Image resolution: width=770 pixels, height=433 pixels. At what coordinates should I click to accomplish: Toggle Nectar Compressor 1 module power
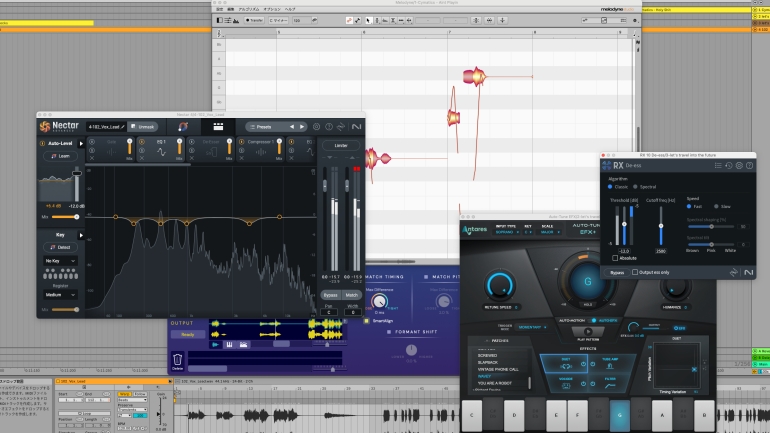coord(242,142)
